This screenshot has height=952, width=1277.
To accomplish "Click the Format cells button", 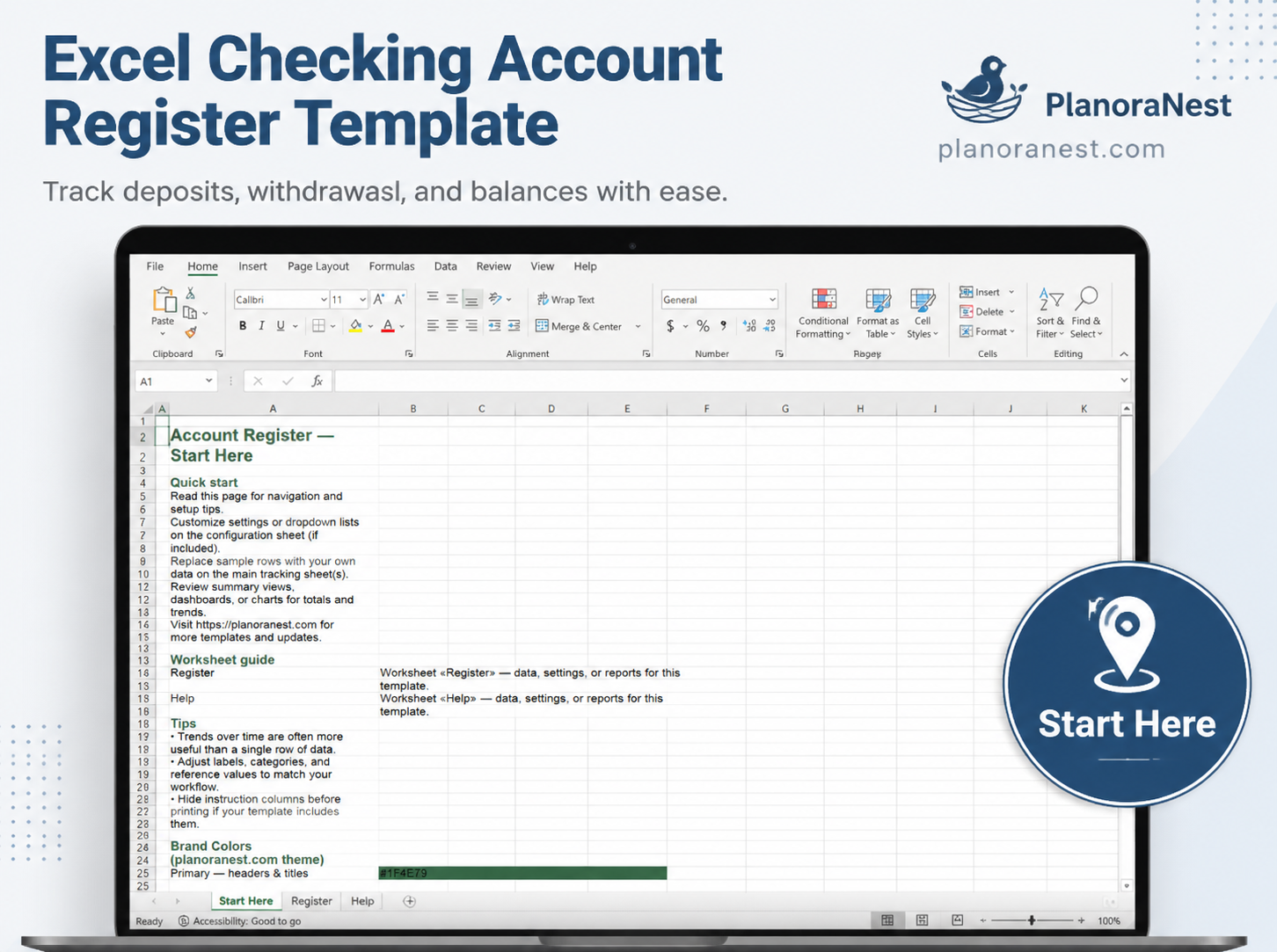I will (x=988, y=331).
